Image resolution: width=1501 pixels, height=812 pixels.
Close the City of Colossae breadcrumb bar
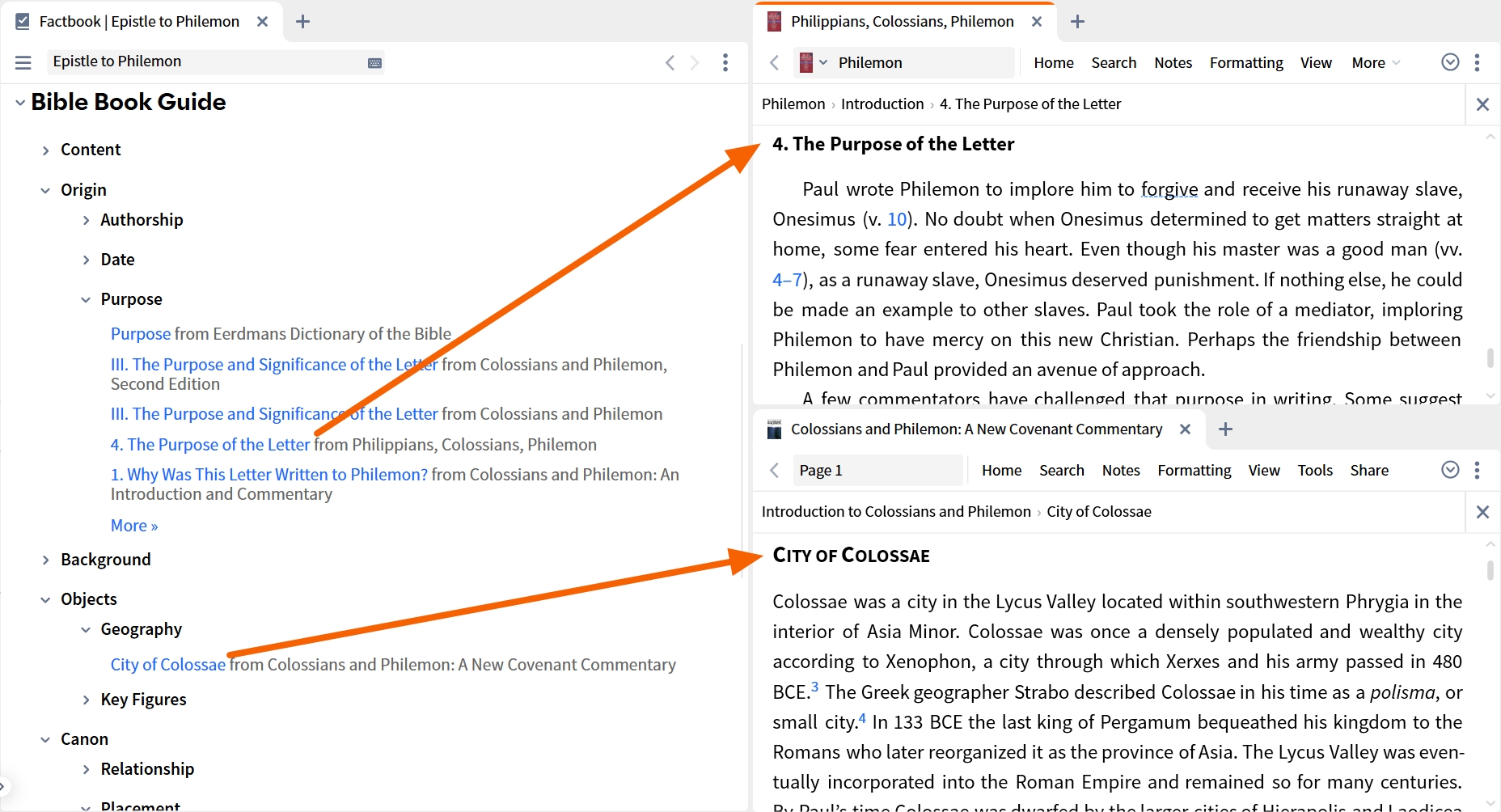click(1482, 512)
